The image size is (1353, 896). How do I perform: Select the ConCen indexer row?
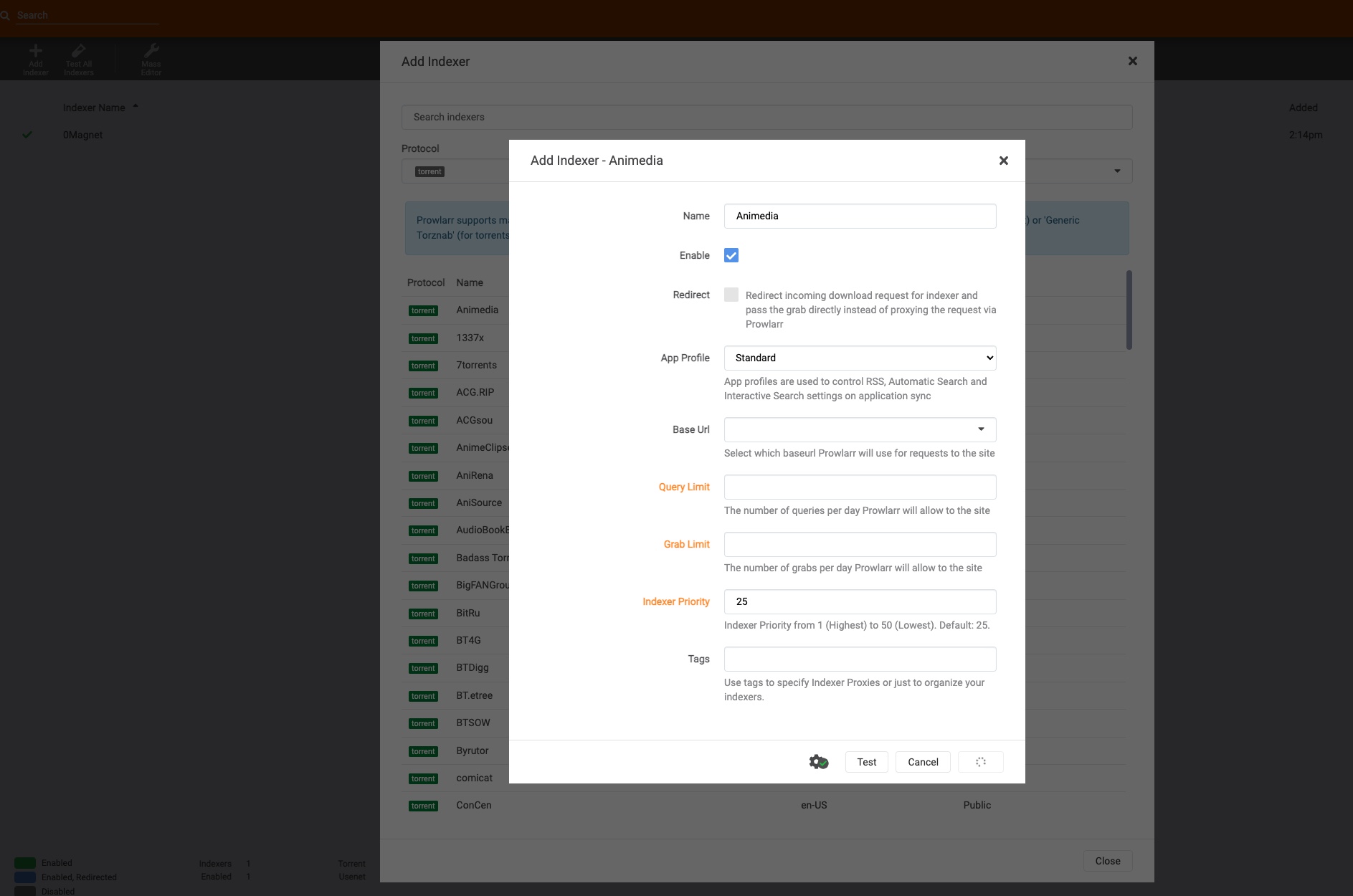tap(764, 805)
